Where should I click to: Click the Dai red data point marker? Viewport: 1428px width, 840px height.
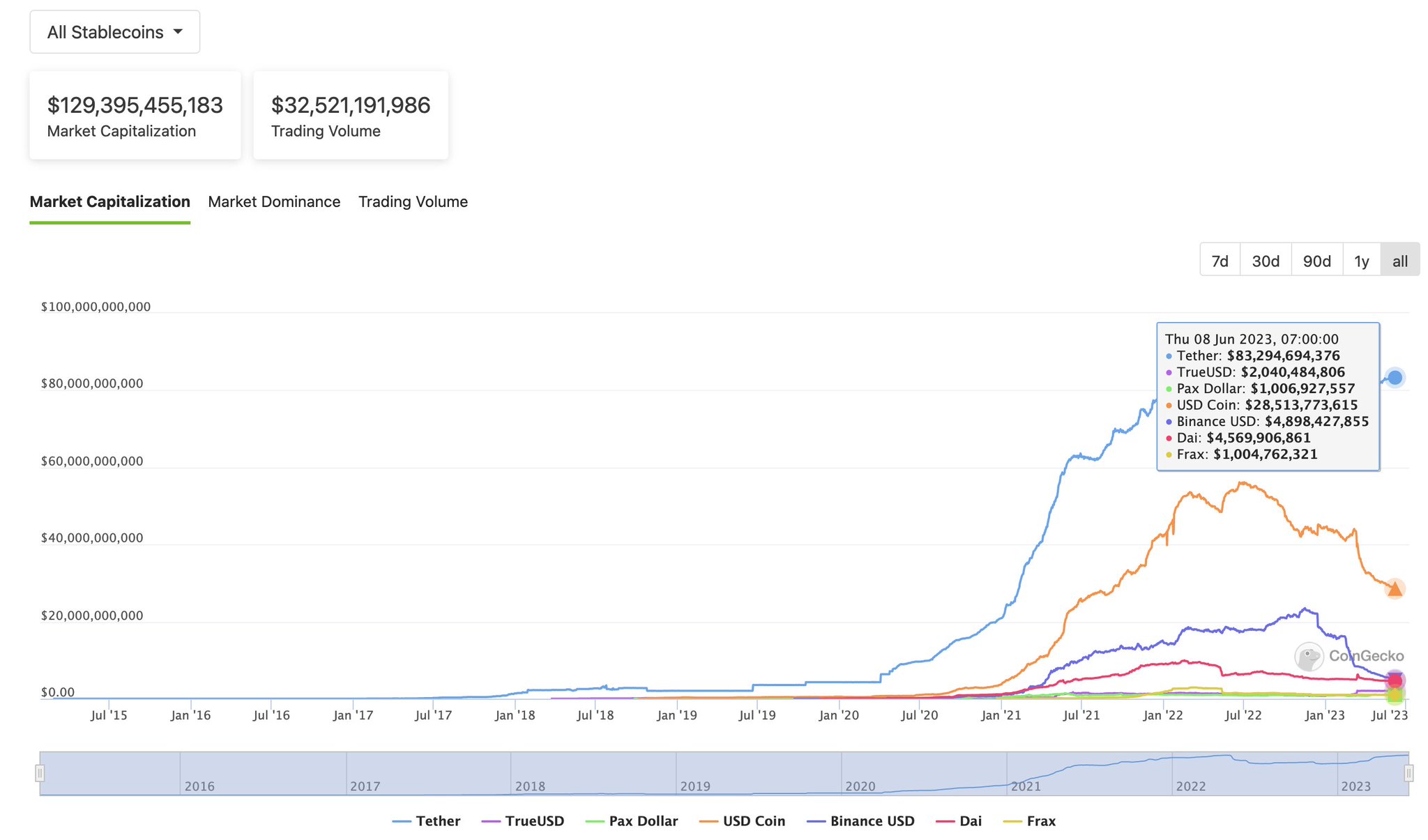tap(1395, 680)
